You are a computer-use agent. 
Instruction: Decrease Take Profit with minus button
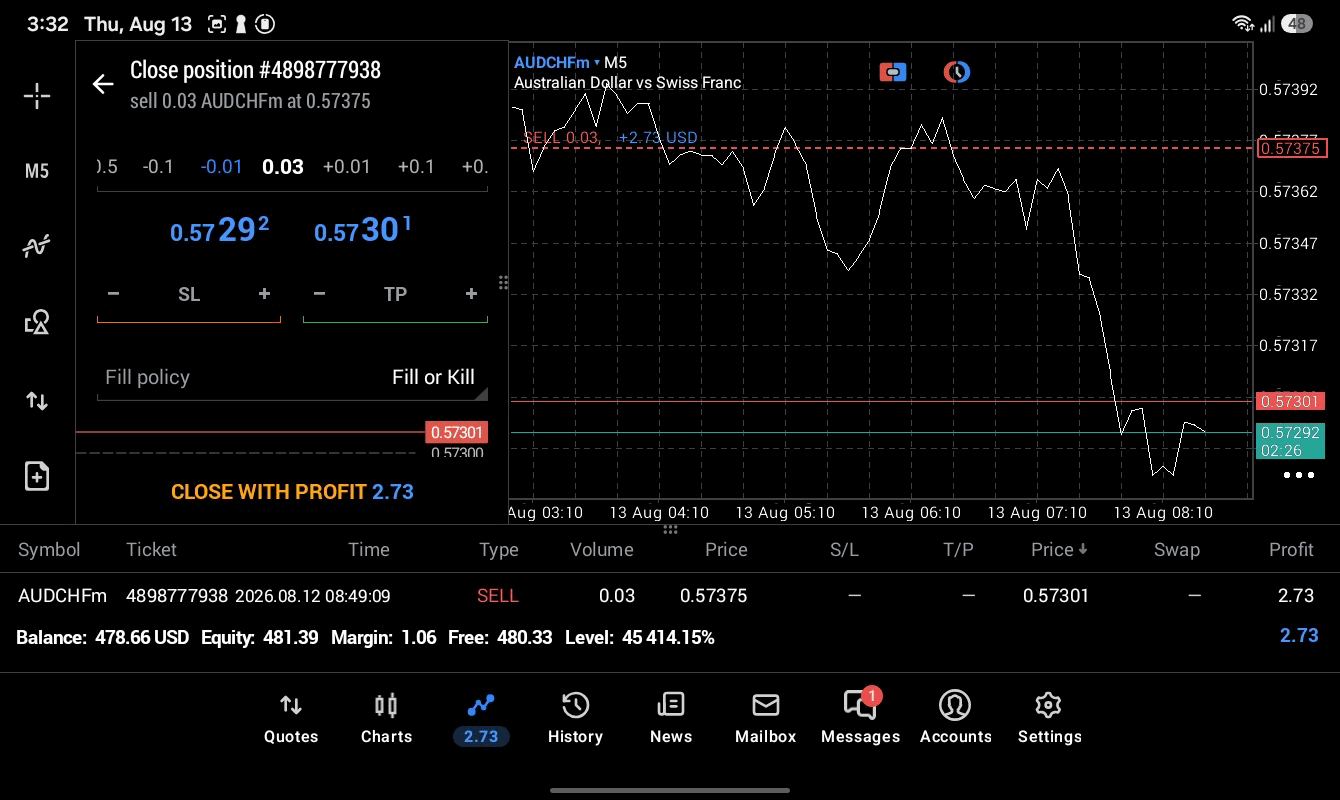click(319, 294)
